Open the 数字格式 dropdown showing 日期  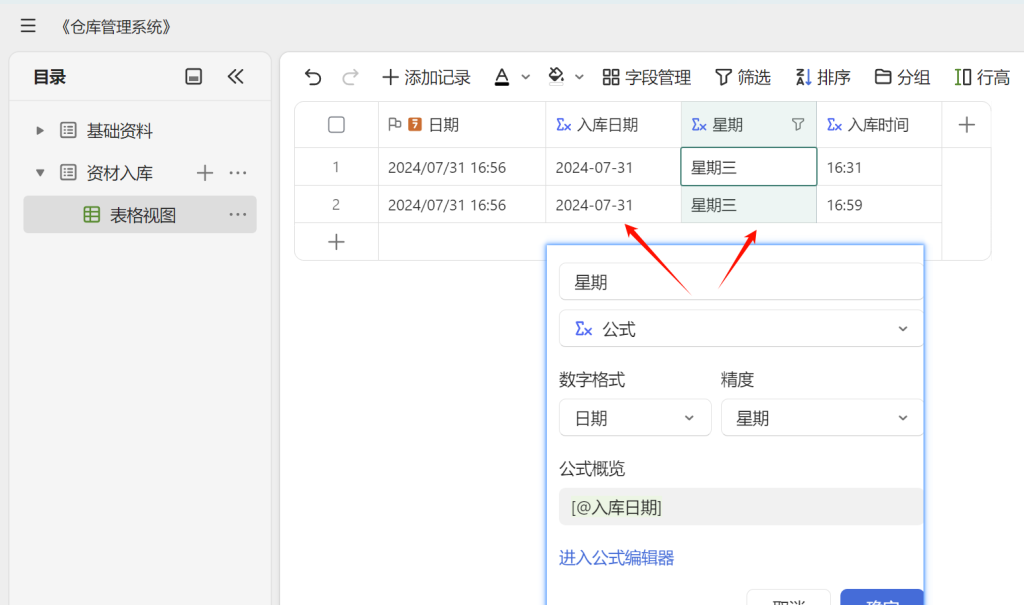tap(635, 417)
